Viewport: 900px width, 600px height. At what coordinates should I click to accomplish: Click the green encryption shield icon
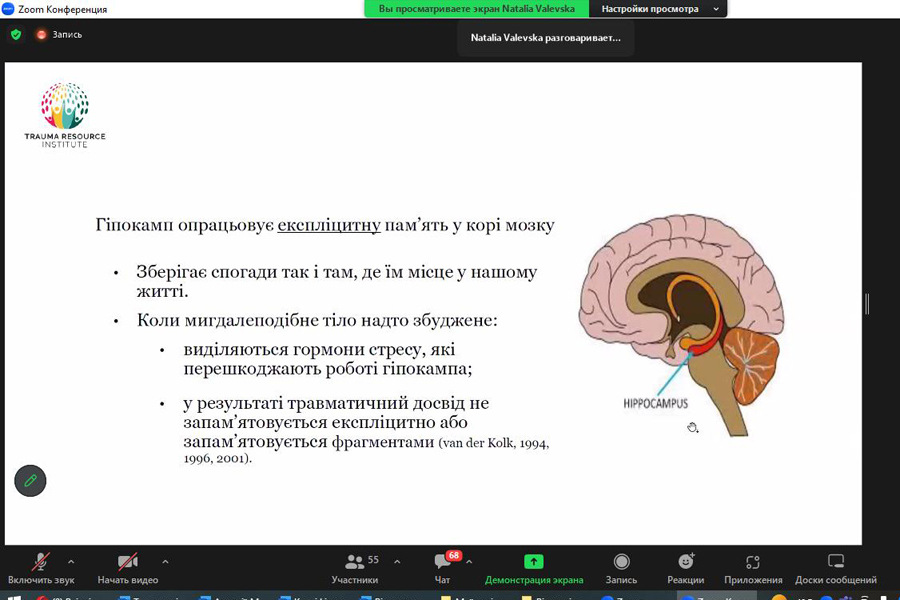tap(16, 34)
